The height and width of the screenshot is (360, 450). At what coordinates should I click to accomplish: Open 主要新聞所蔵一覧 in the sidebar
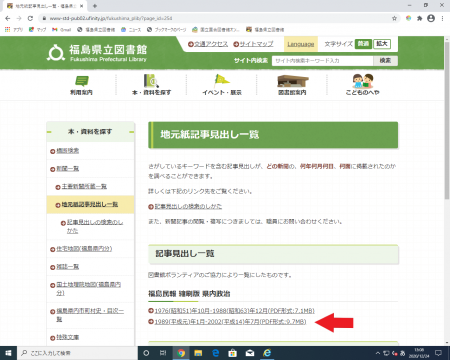point(84,186)
